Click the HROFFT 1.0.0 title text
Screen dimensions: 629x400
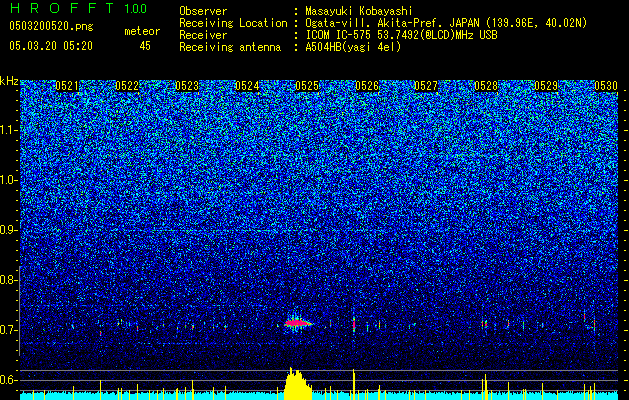click(79, 8)
